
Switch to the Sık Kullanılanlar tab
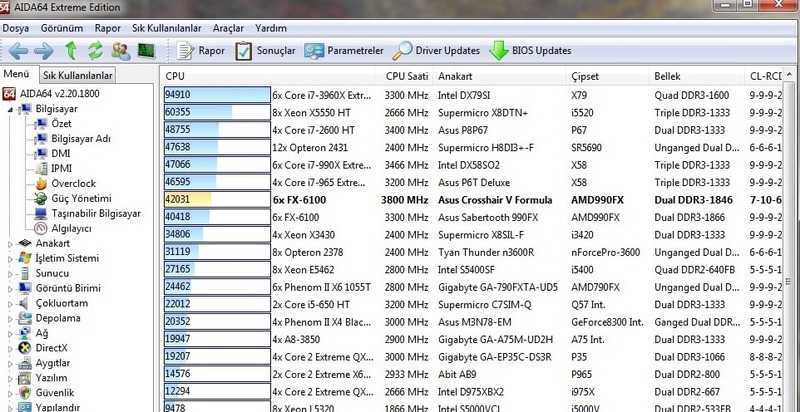tap(78, 75)
